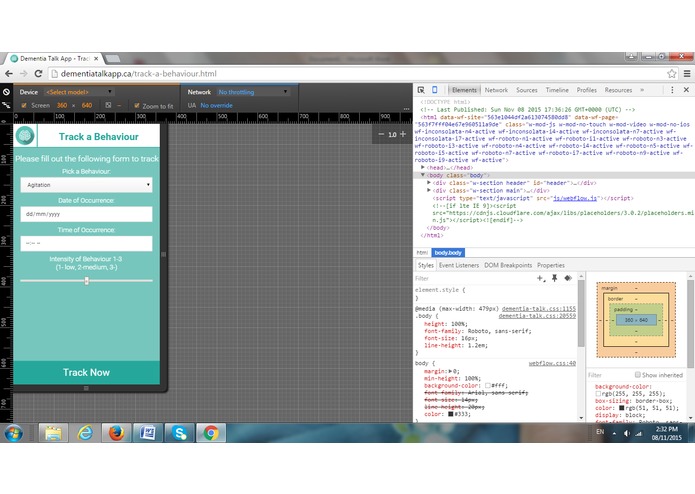Screen dimensions: 695x494
Task: Launch Firefox from taskbar
Action: [117, 432]
